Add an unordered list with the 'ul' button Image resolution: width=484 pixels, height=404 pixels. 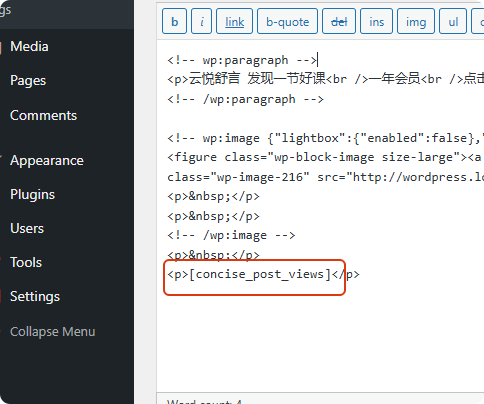pos(453,22)
